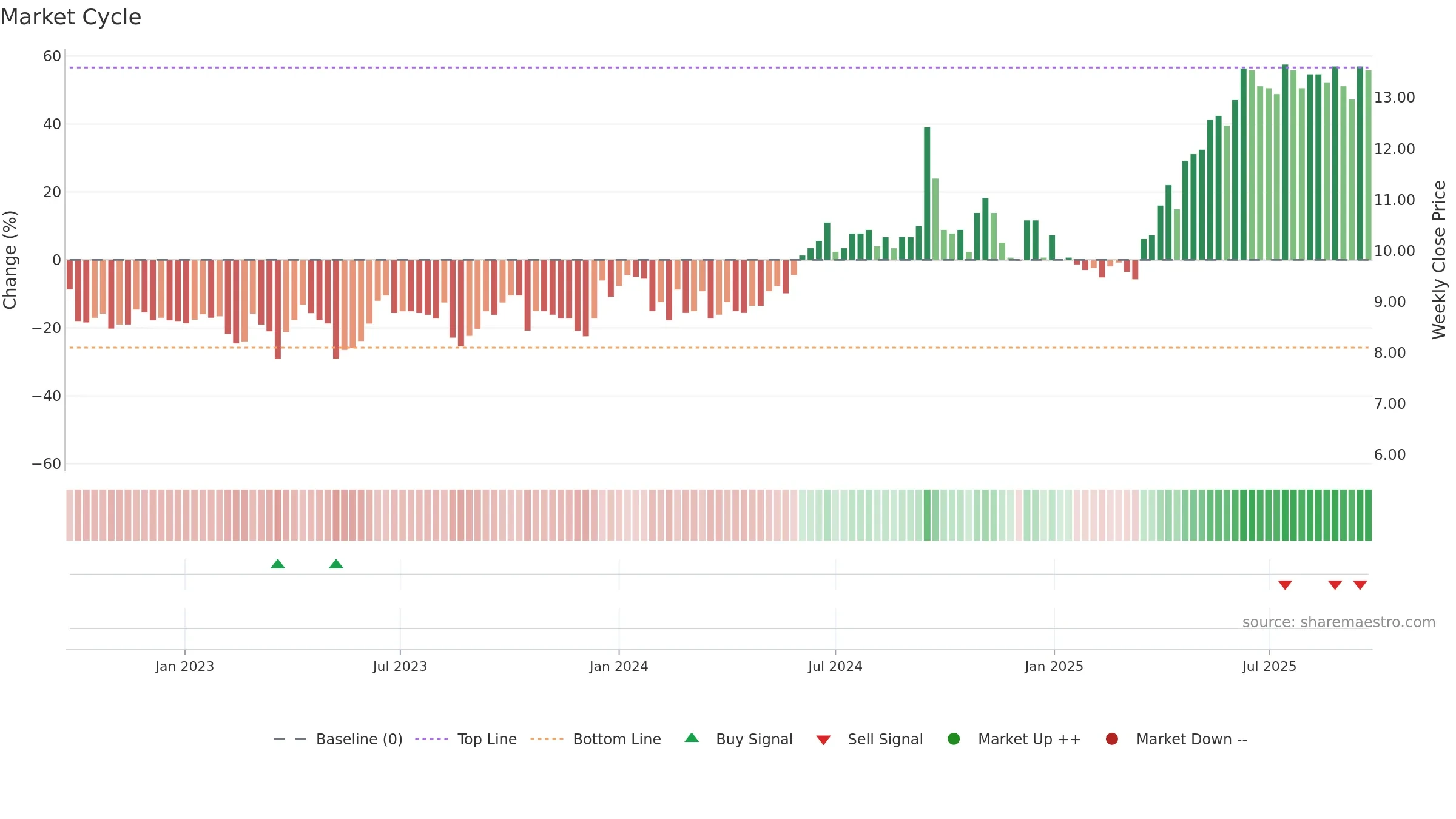Click the grey dashed Baseline legend swatch
Screen dimensions: 1456x819
coord(290,739)
